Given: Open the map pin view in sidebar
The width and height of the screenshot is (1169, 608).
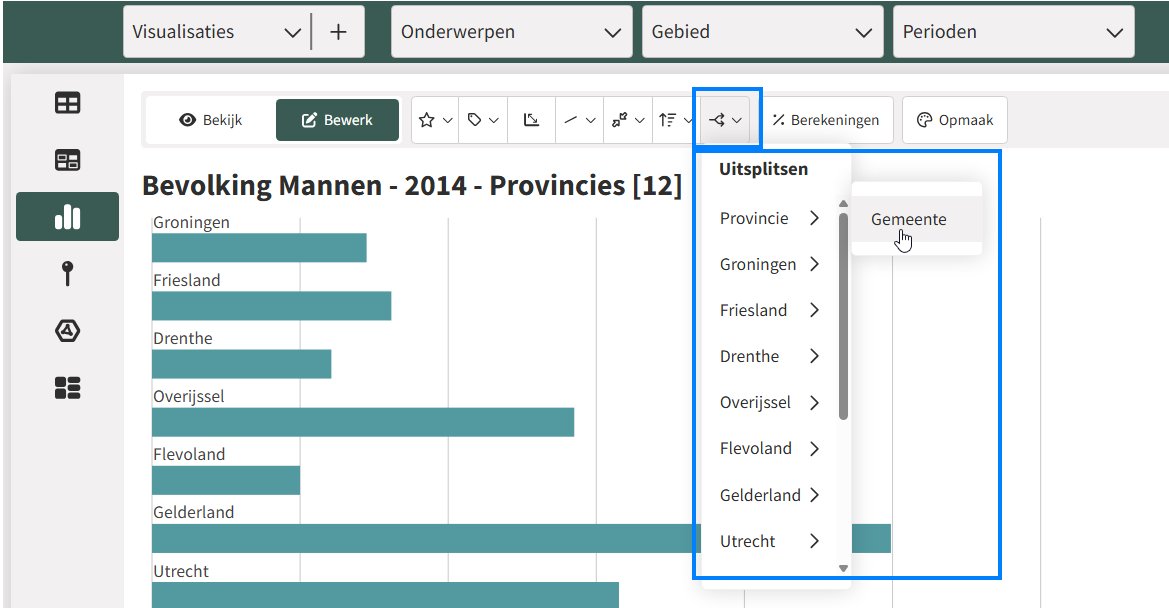Looking at the screenshot, I should [x=67, y=273].
